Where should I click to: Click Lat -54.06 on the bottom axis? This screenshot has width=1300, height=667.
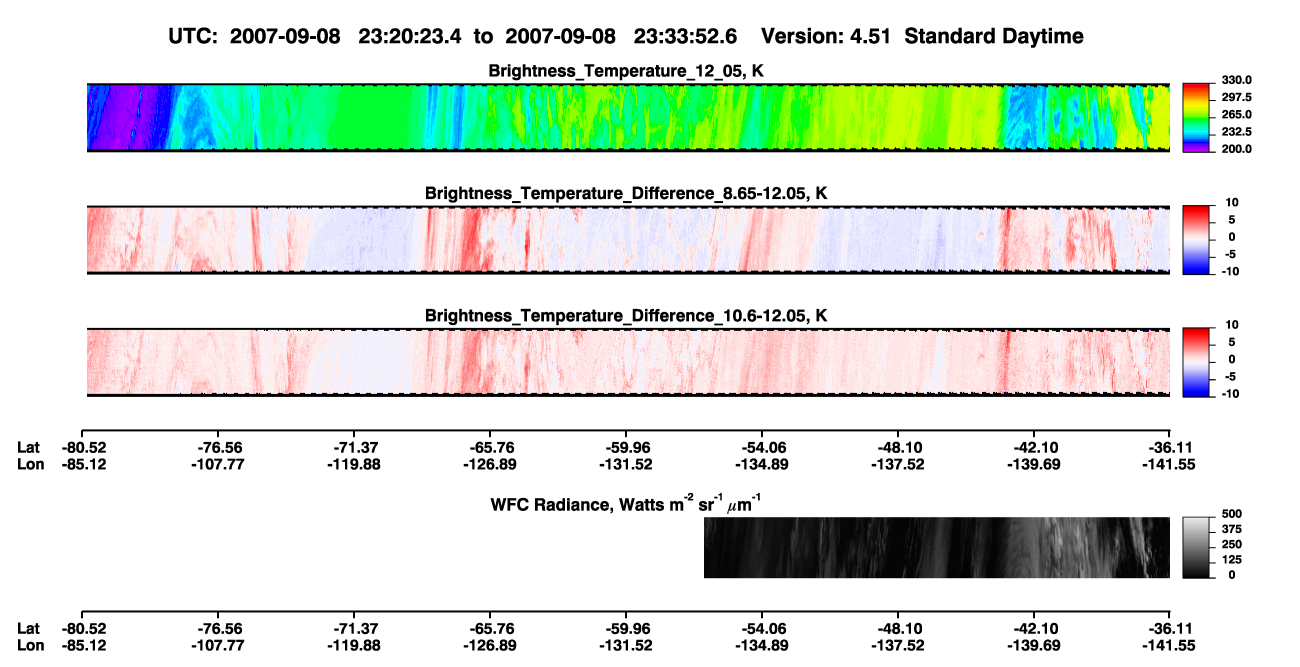point(762,629)
